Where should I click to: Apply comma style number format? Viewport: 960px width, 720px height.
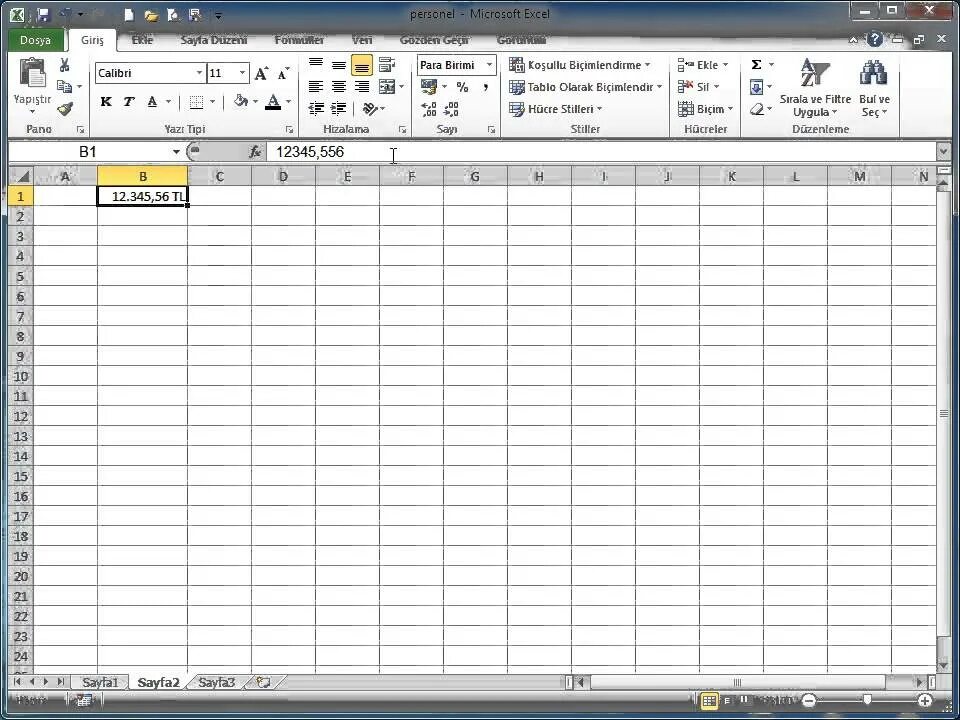coord(485,87)
